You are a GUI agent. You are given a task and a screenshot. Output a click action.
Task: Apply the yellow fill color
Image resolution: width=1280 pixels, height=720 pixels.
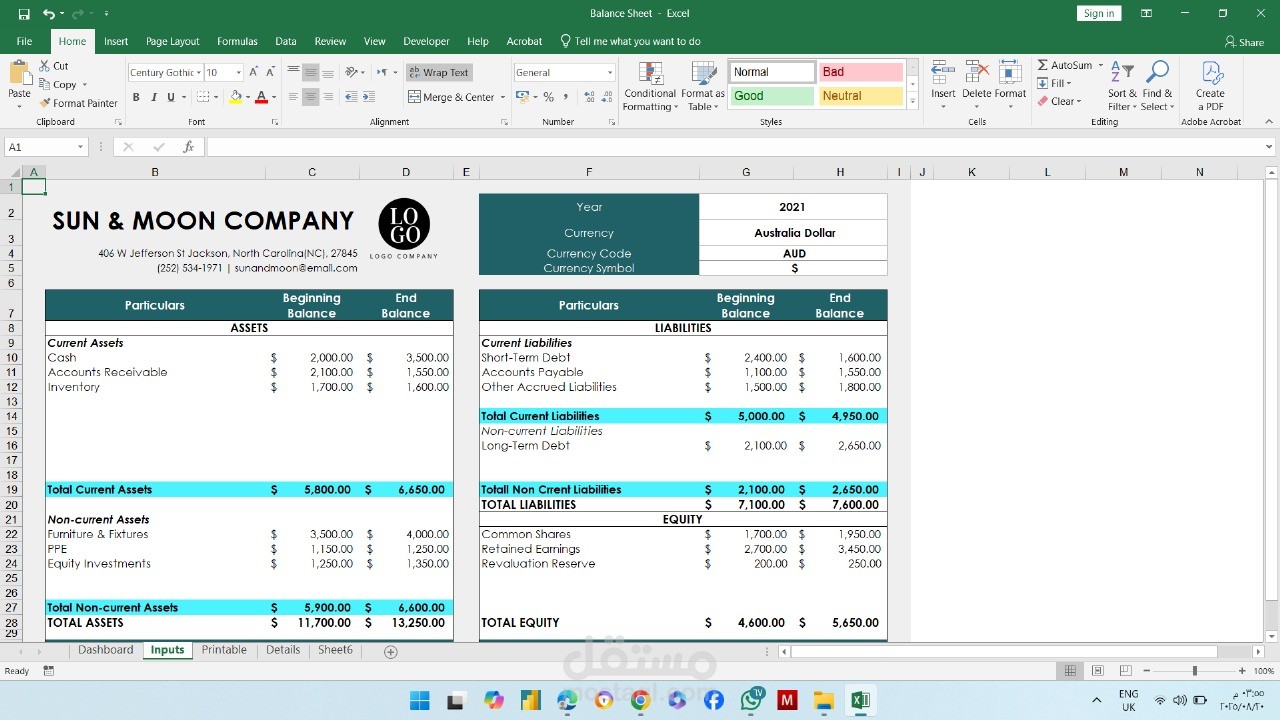click(235, 97)
